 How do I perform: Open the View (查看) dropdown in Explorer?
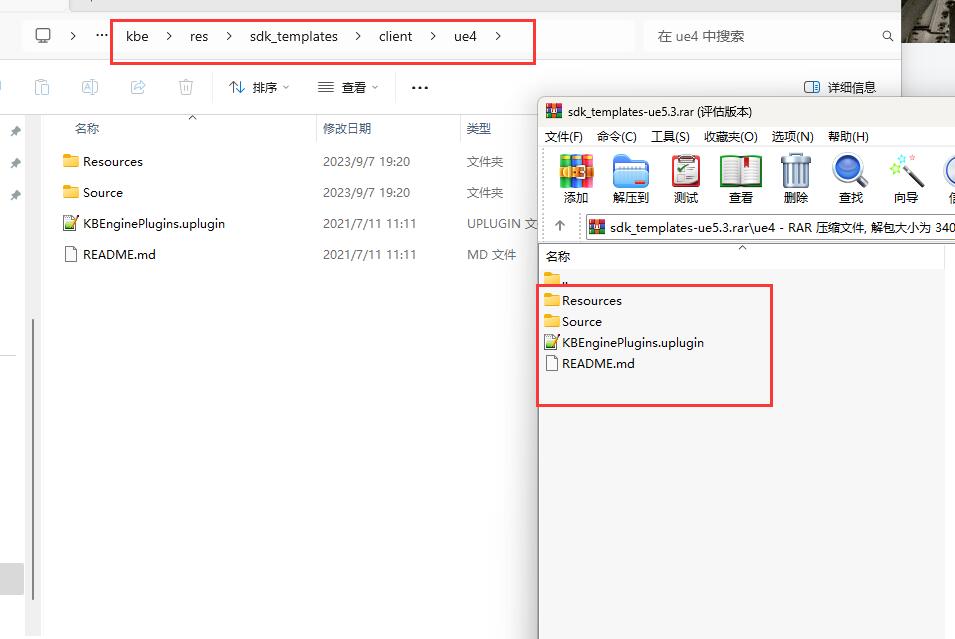pyautogui.click(x=348, y=87)
